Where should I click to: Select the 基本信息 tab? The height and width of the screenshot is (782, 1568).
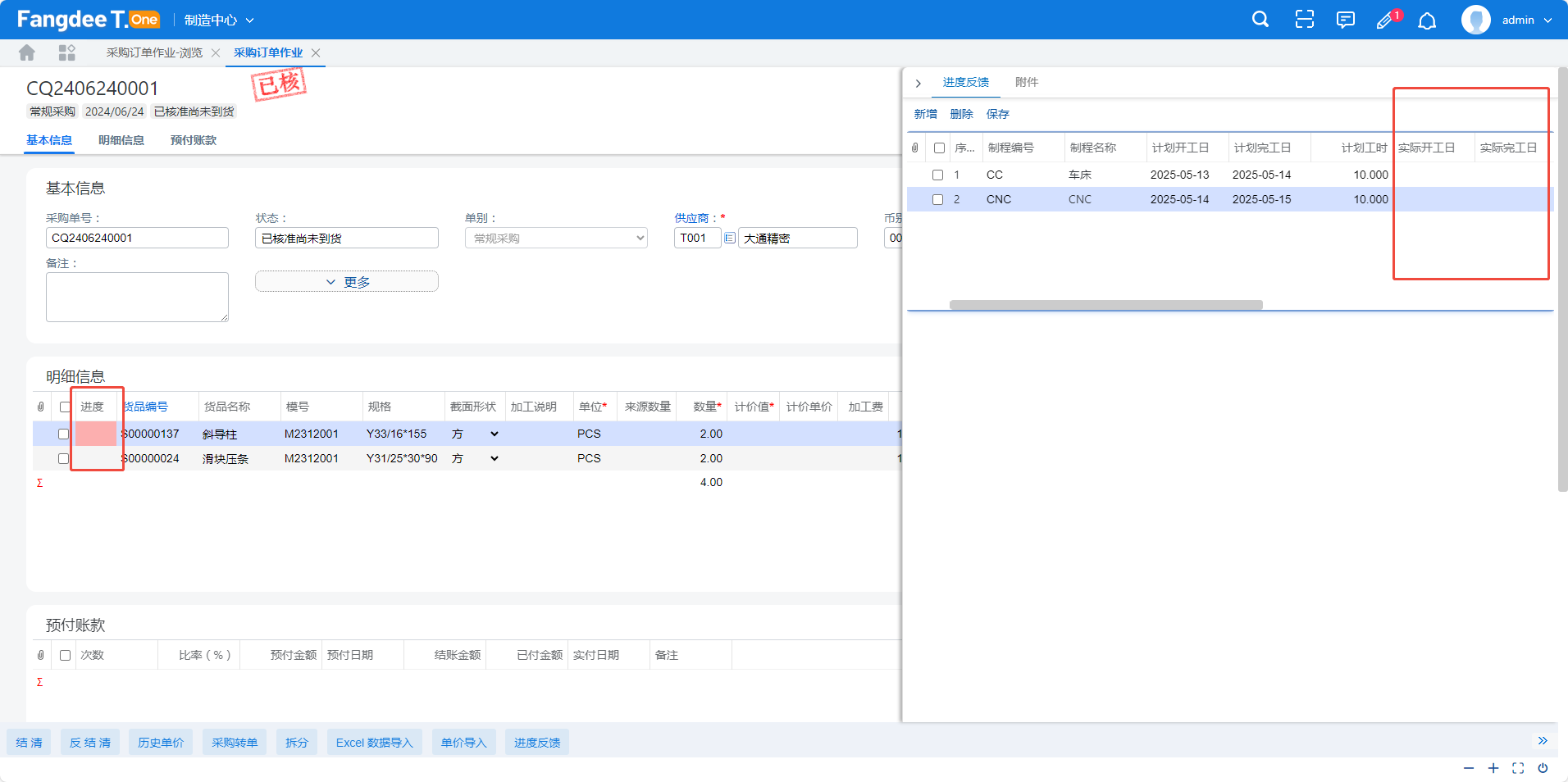49,140
